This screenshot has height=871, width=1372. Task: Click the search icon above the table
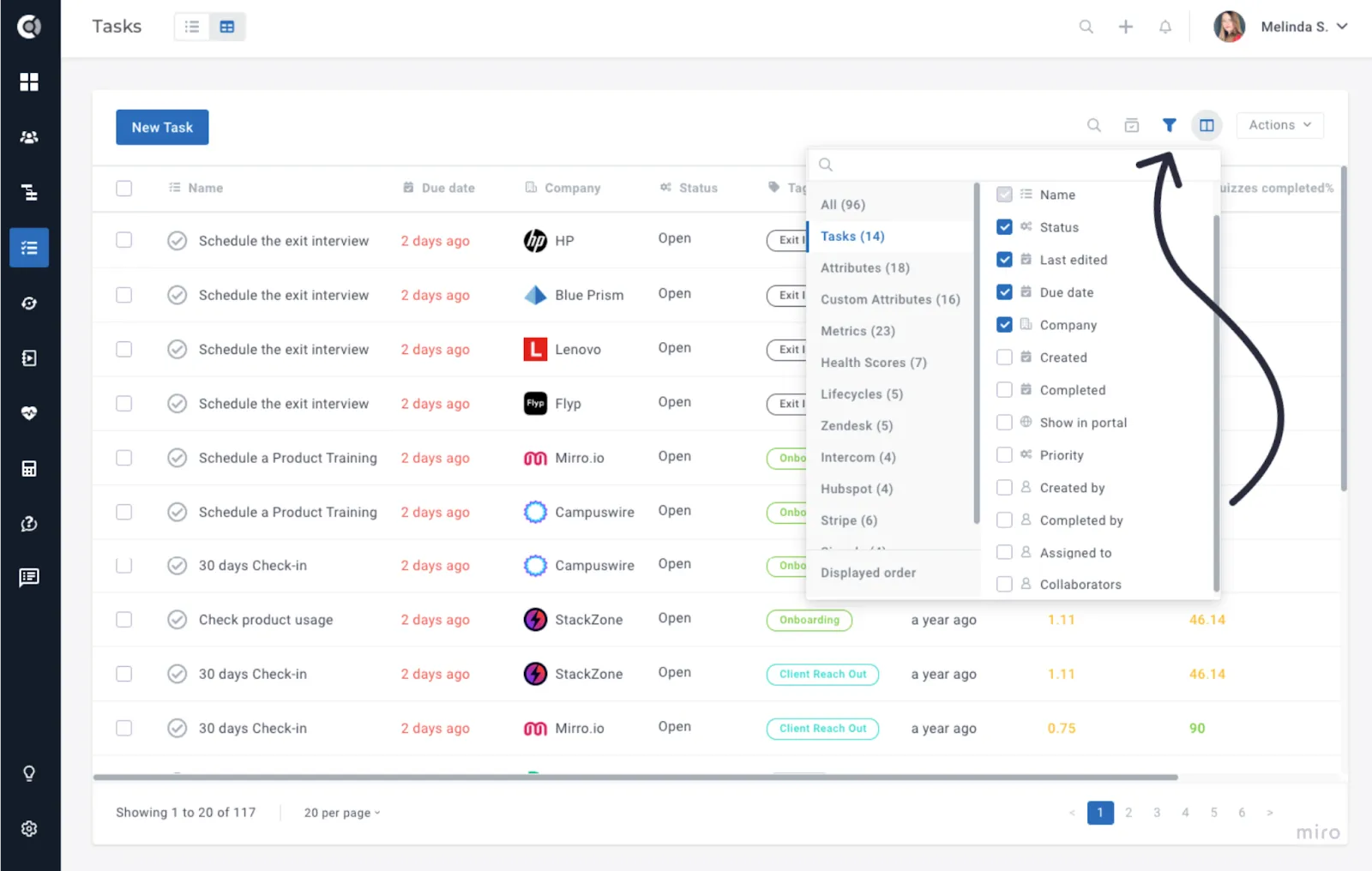[x=1094, y=125]
